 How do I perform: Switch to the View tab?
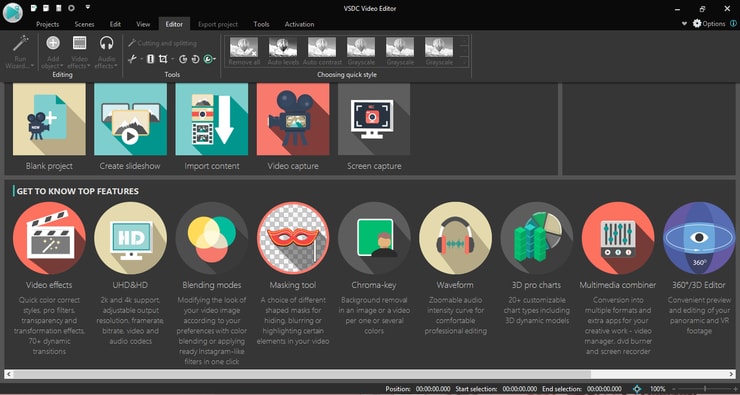click(143, 24)
